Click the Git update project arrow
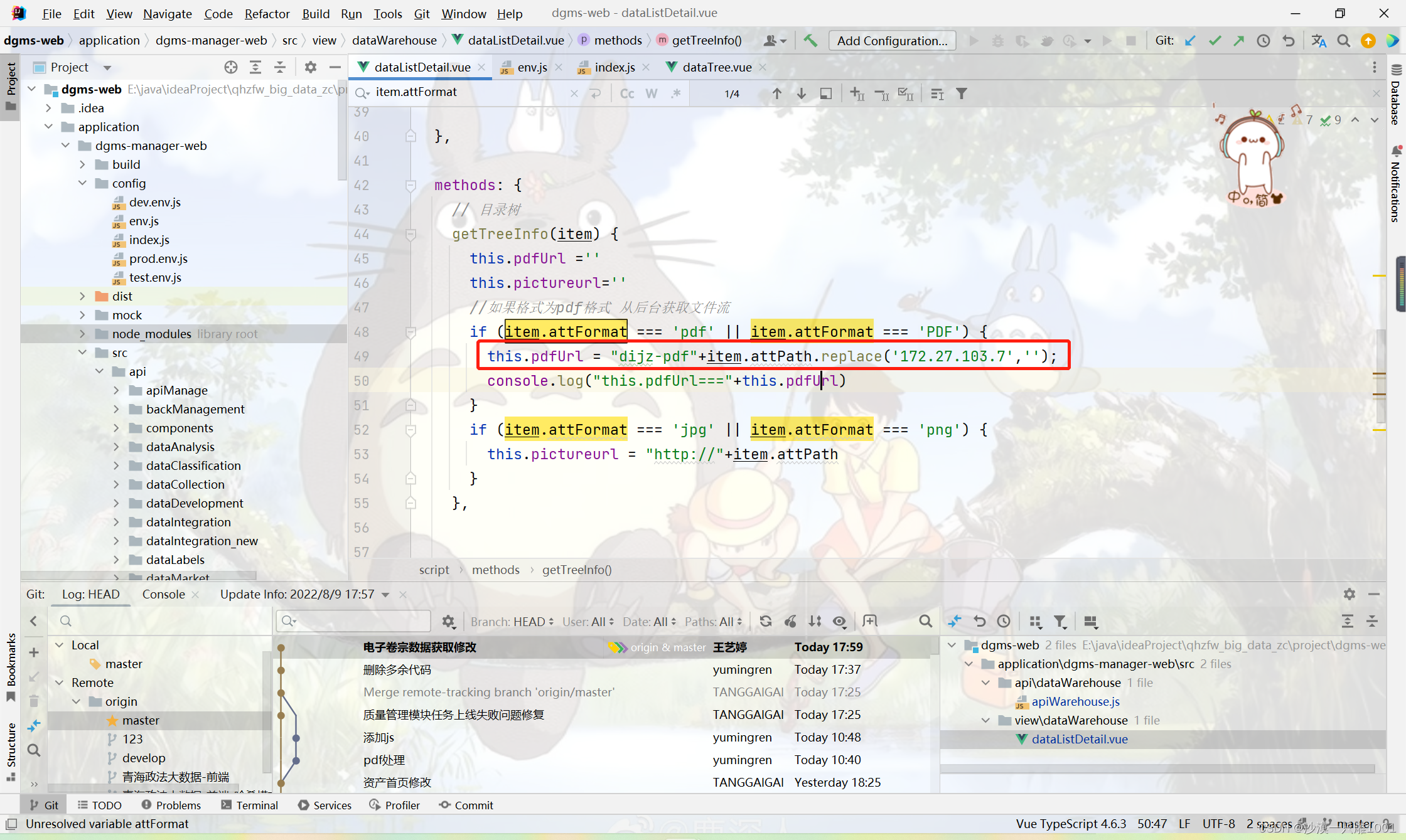Screen dimensions: 1406x840 (1190, 41)
